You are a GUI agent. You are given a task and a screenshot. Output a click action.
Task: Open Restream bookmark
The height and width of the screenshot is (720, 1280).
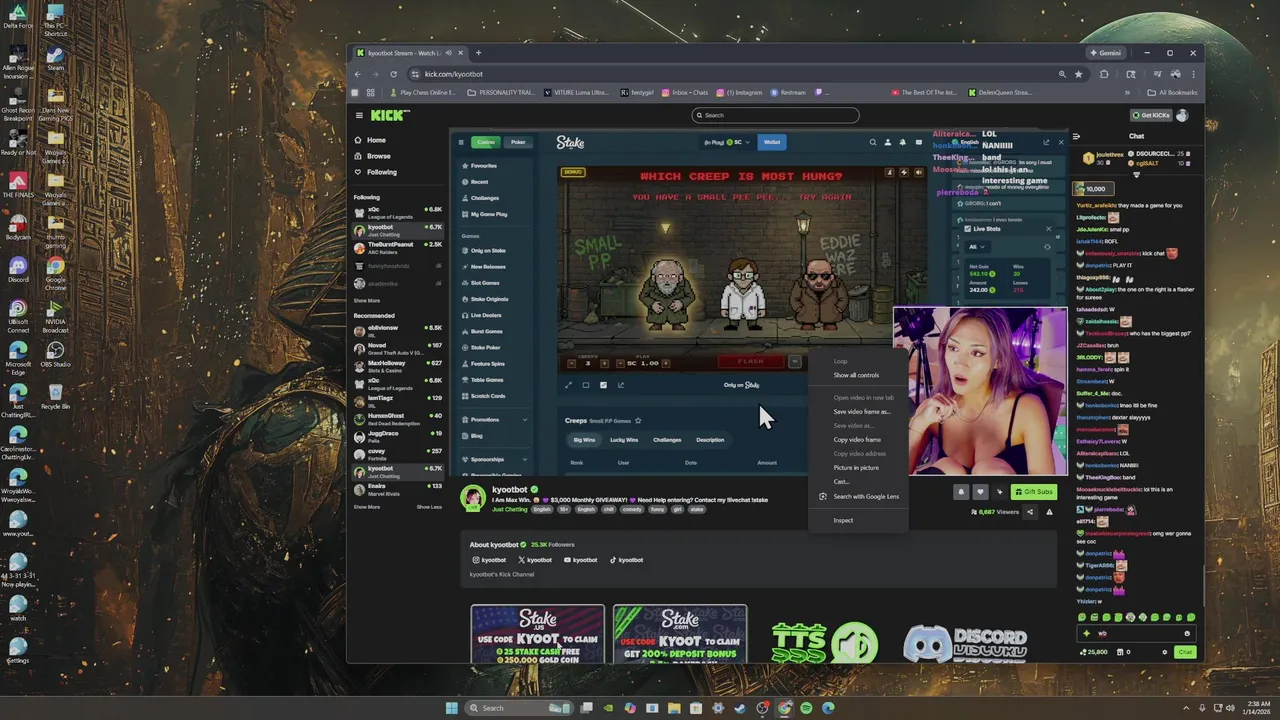click(788, 92)
